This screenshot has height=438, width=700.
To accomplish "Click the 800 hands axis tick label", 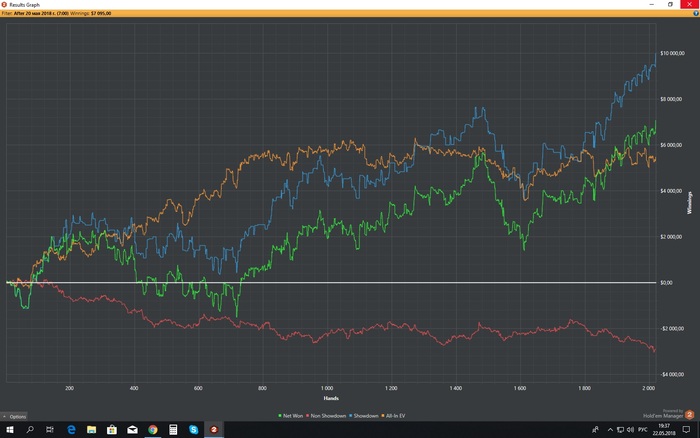I will 262,388.
